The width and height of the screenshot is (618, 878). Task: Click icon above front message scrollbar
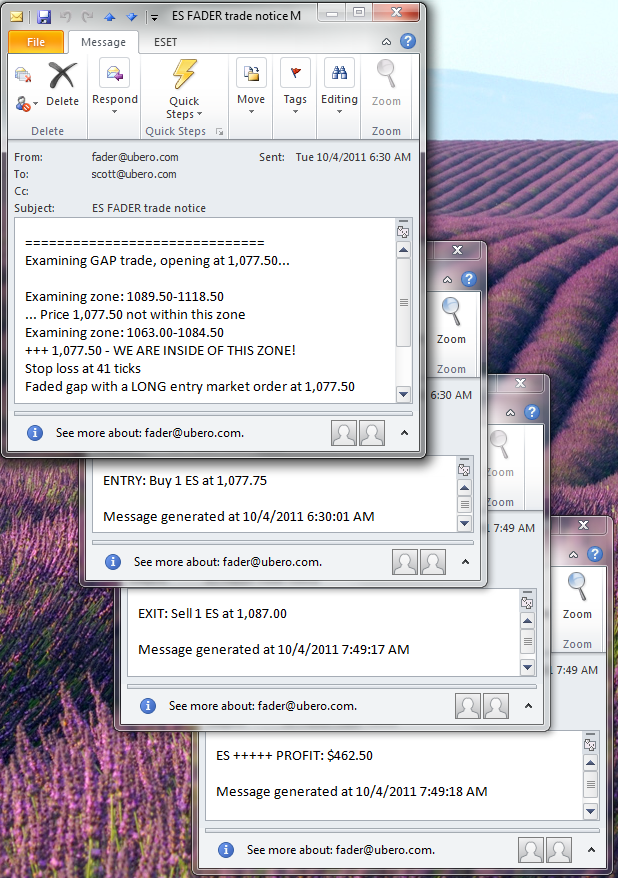click(x=403, y=231)
